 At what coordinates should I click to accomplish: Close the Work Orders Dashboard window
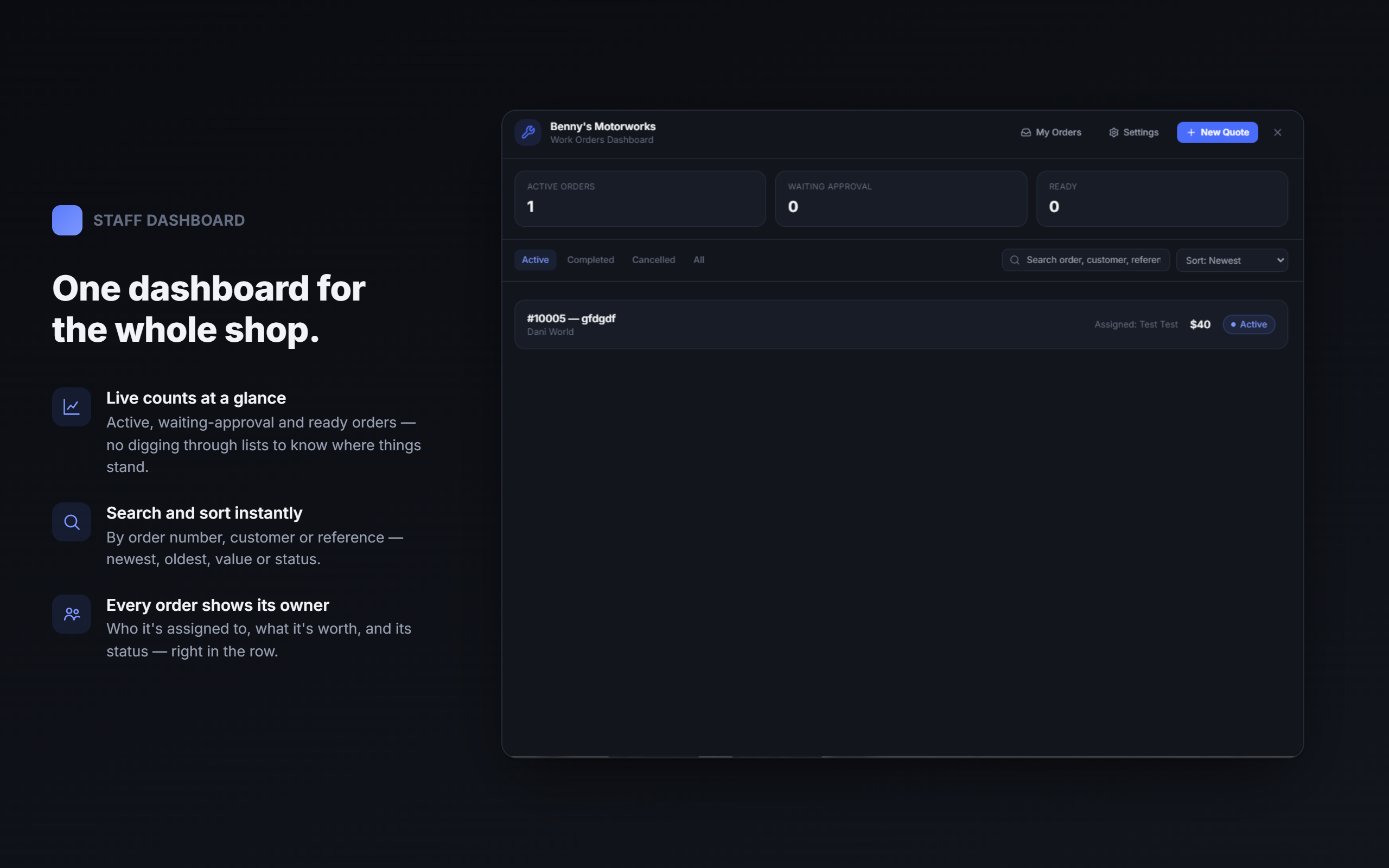[x=1277, y=132]
